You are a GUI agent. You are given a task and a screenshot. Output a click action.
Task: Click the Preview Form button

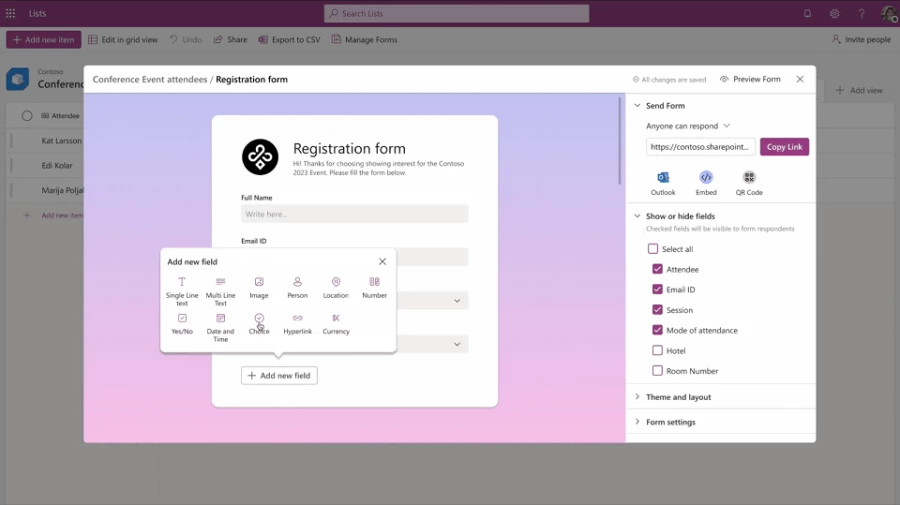point(750,79)
